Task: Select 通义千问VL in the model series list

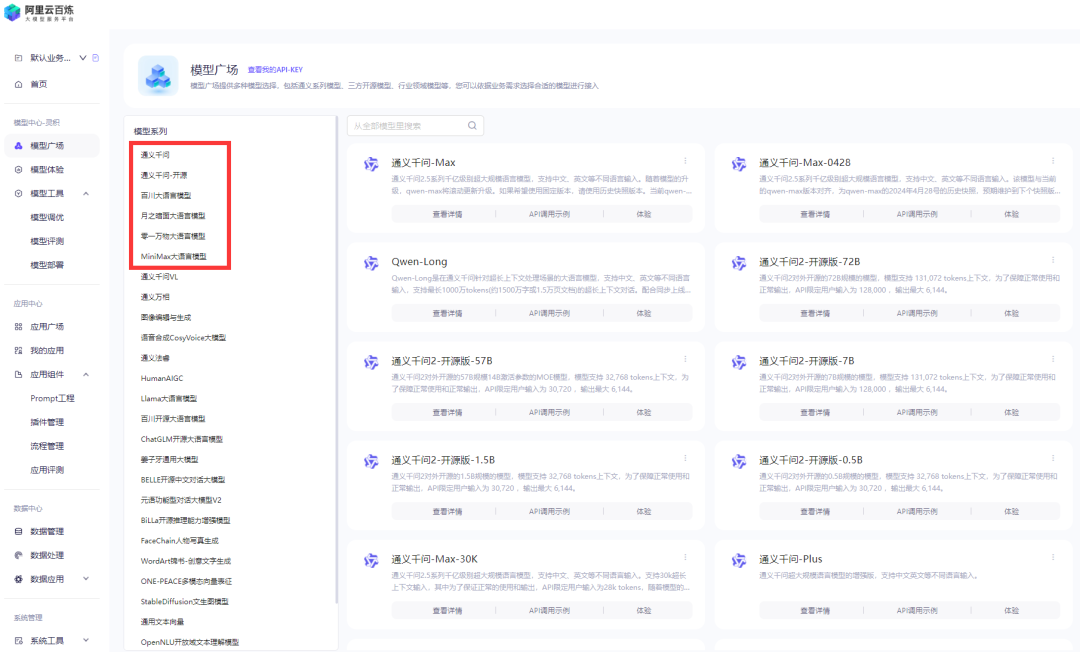Action: pyautogui.click(x=159, y=277)
